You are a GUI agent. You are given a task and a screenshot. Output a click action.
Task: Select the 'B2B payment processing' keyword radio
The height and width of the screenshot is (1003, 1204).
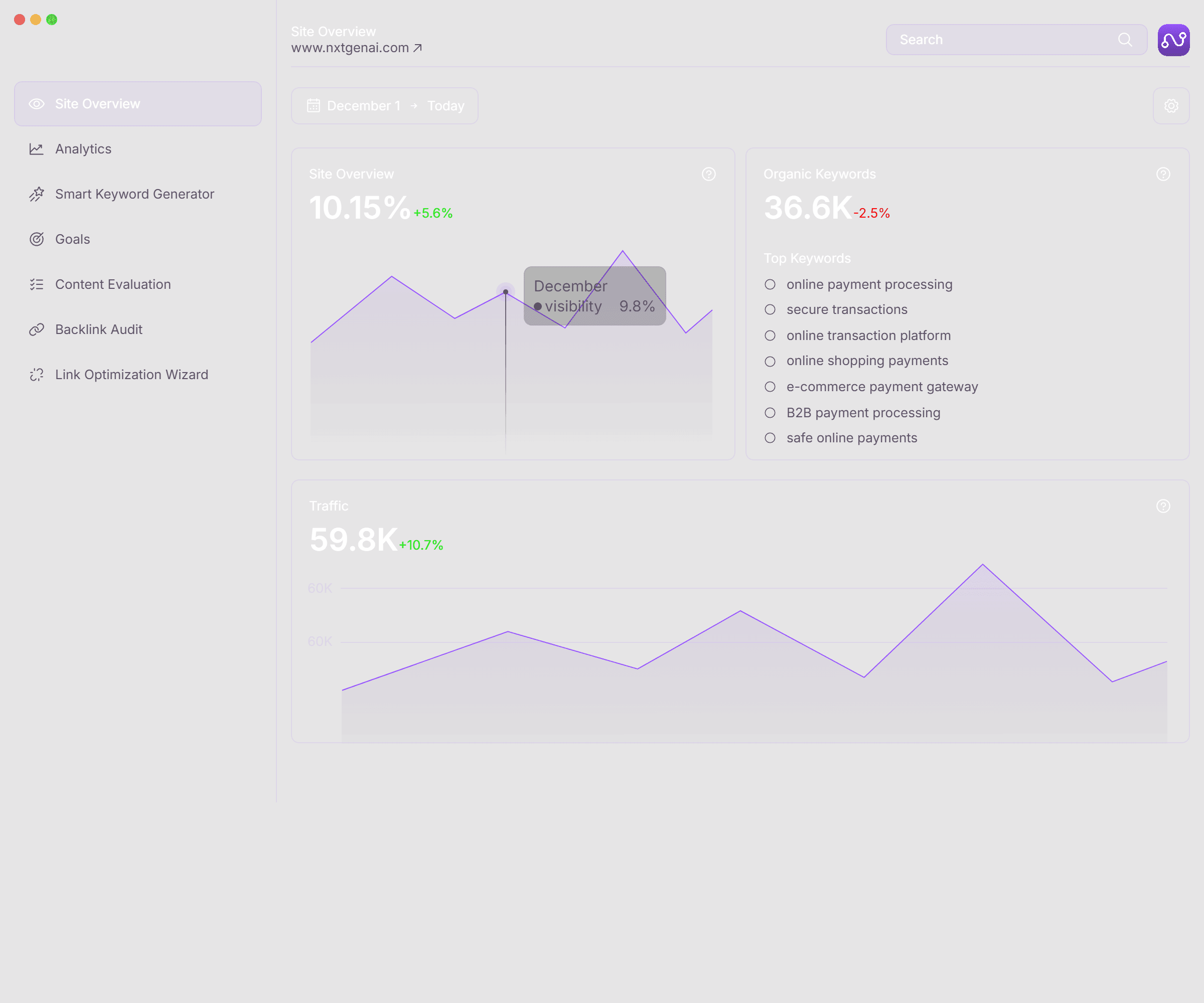tap(770, 413)
